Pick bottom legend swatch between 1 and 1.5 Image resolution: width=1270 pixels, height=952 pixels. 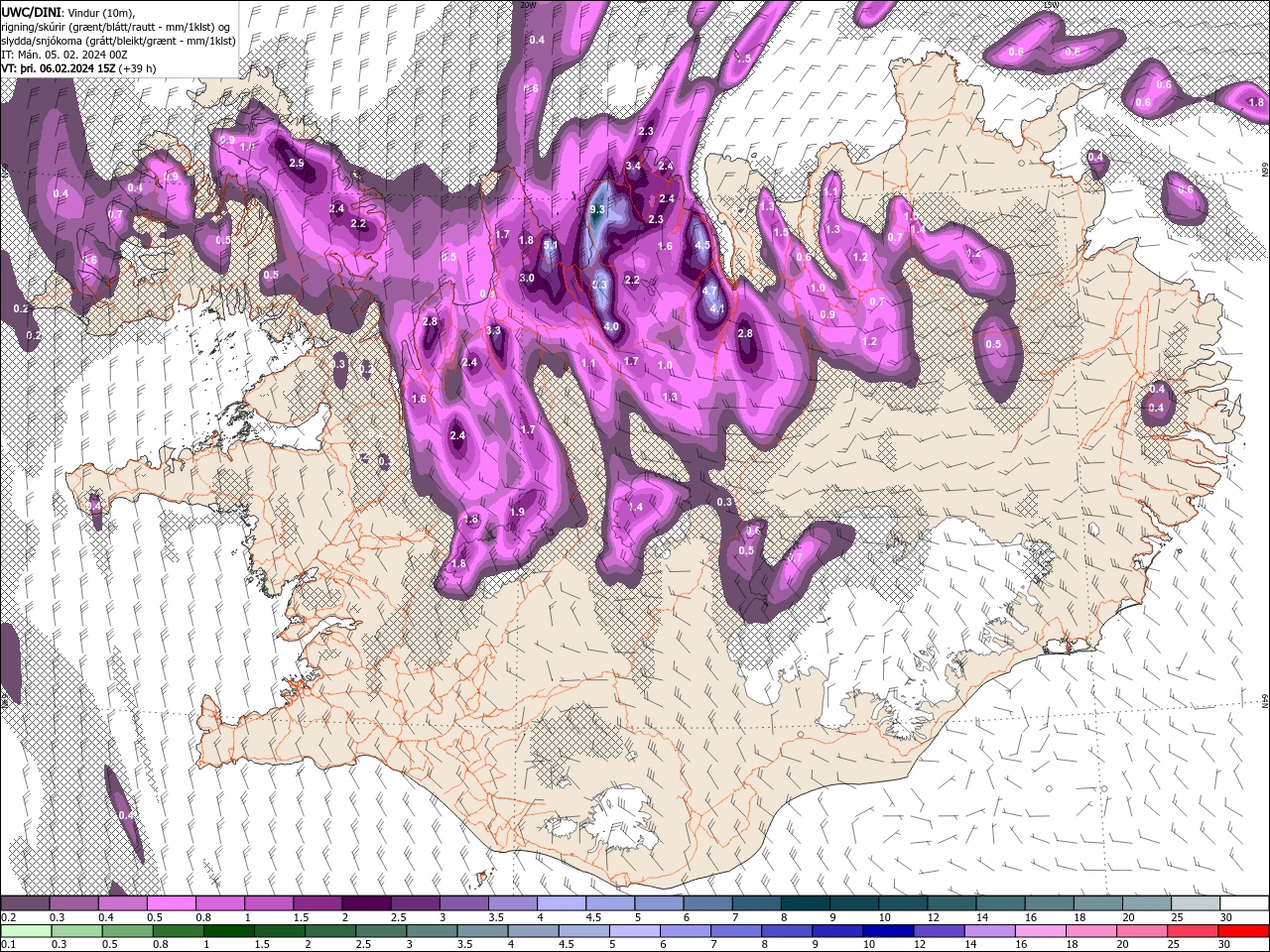point(227,931)
